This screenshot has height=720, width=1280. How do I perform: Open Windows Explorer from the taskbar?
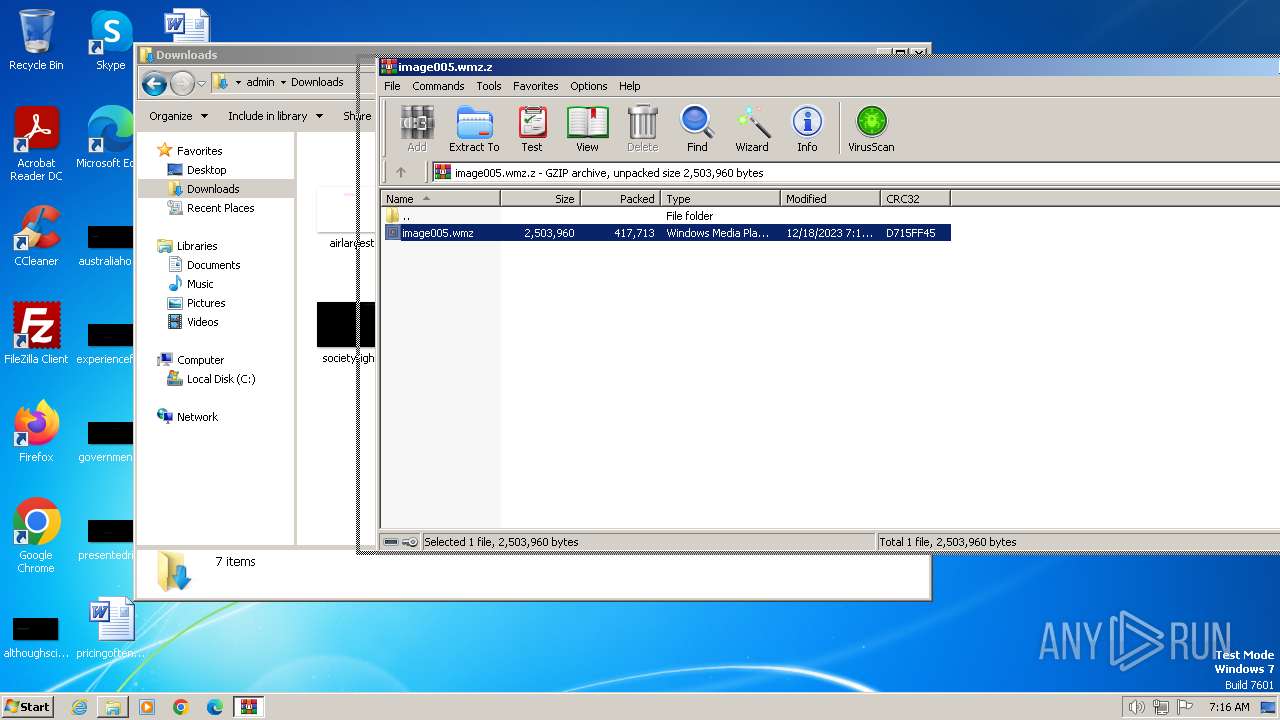coord(113,707)
